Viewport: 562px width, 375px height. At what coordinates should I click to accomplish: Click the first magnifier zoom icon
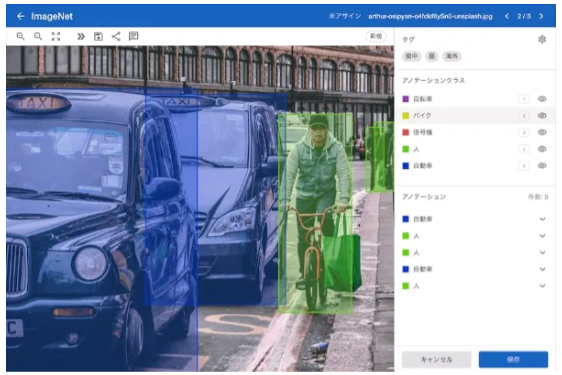pyautogui.click(x=20, y=36)
